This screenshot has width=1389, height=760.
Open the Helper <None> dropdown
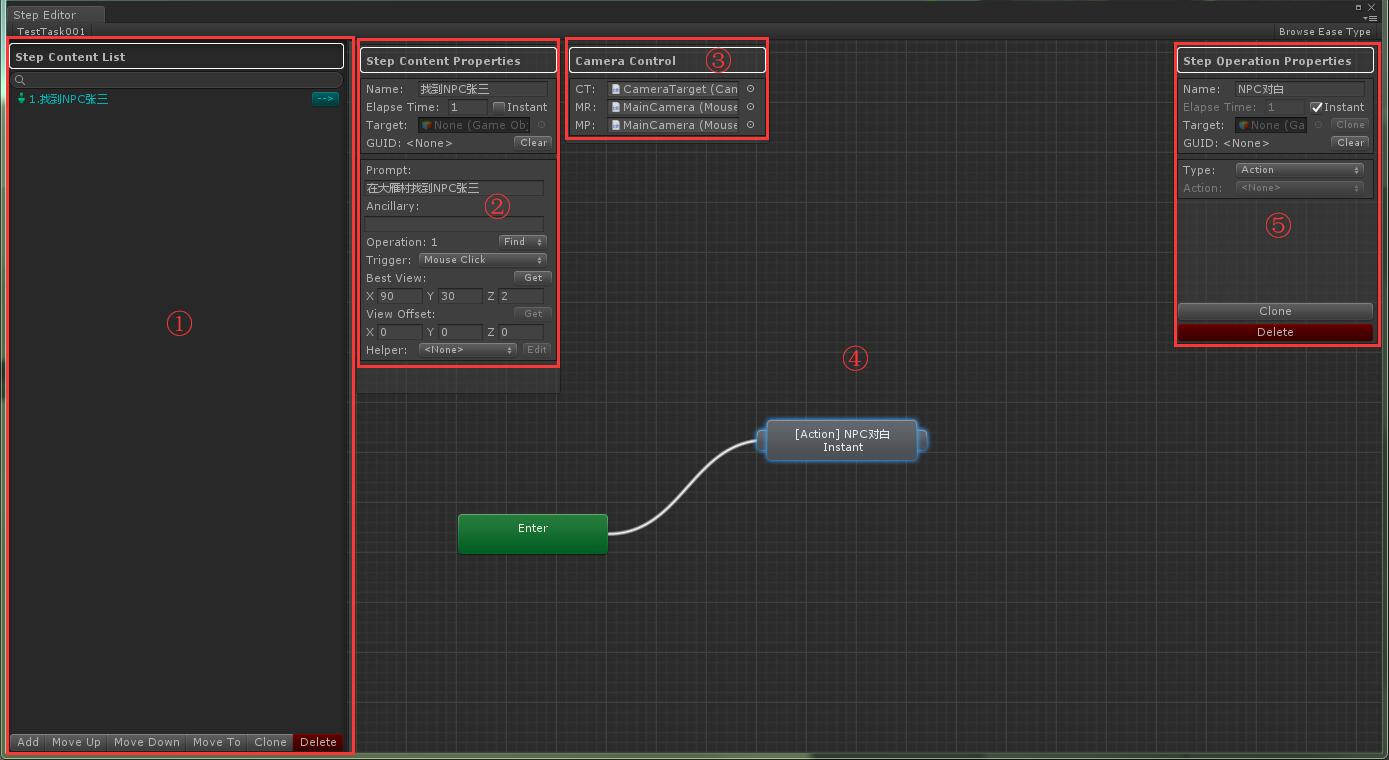(467, 350)
